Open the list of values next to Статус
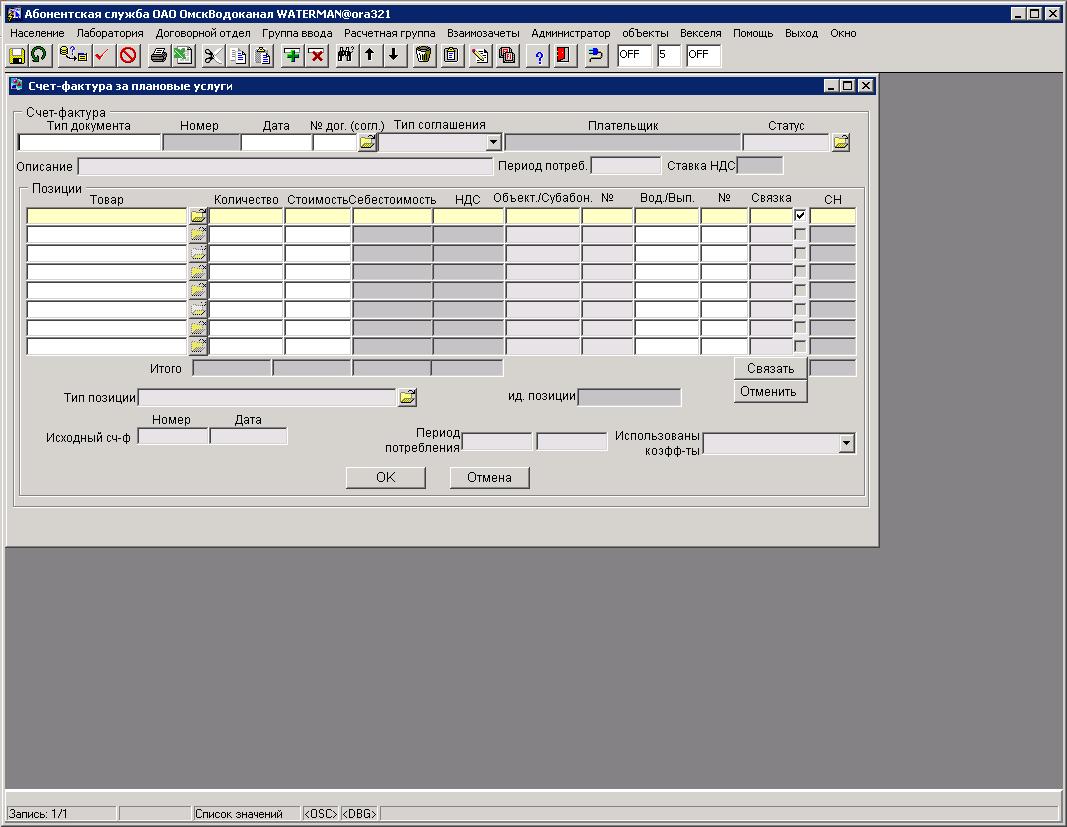This screenshot has height=827, width=1067. (x=840, y=143)
